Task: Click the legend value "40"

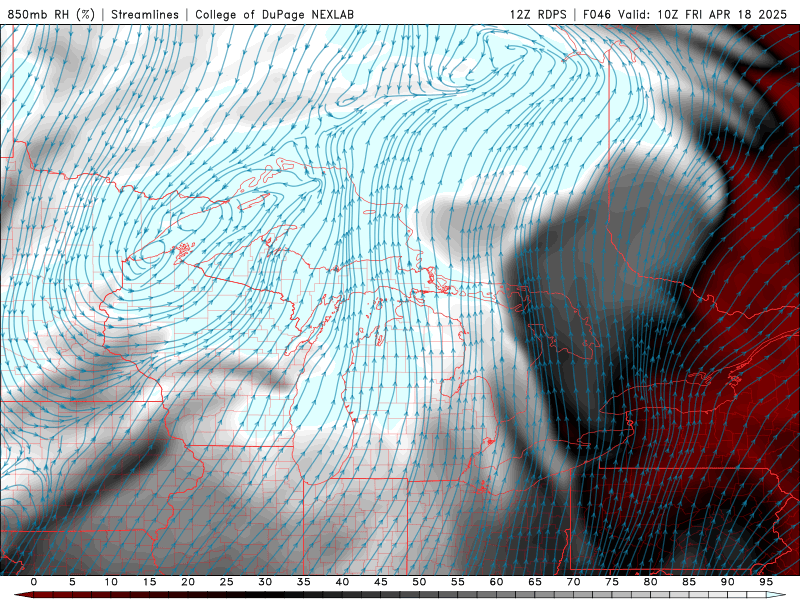Action: pyautogui.click(x=342, y=582)
